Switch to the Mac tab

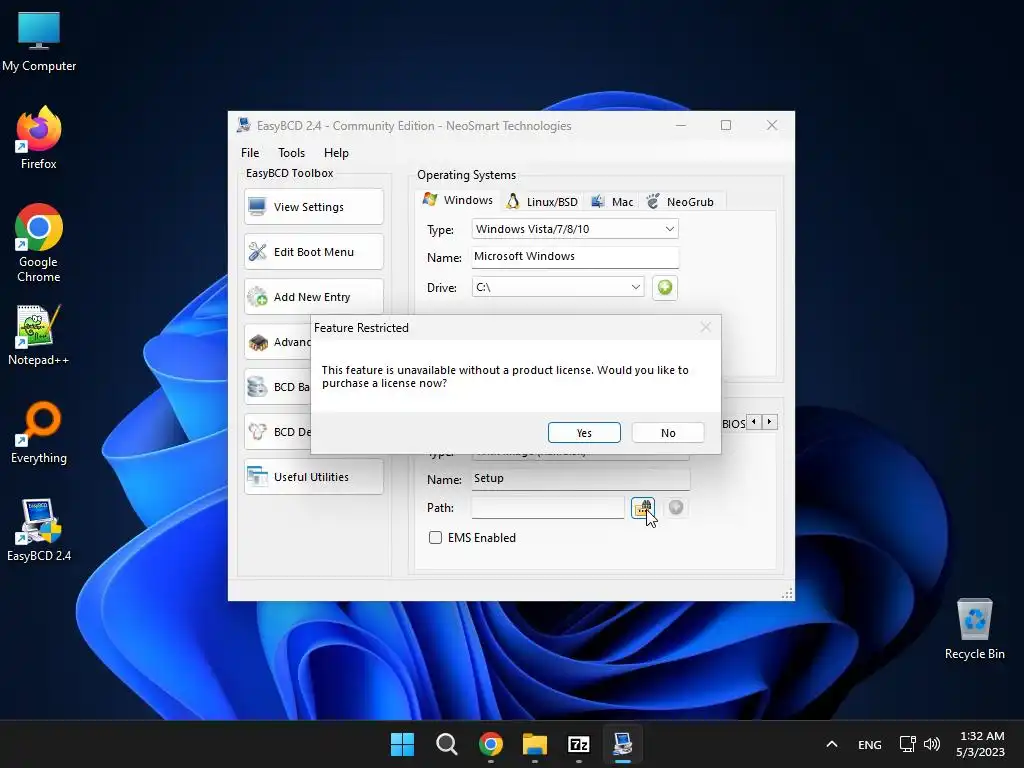[612, 202]
